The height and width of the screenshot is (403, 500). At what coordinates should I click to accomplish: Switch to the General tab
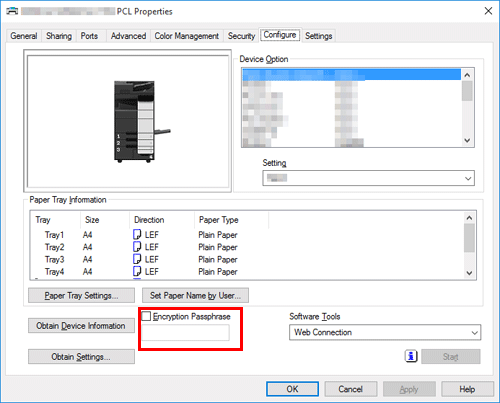[24, 36]
